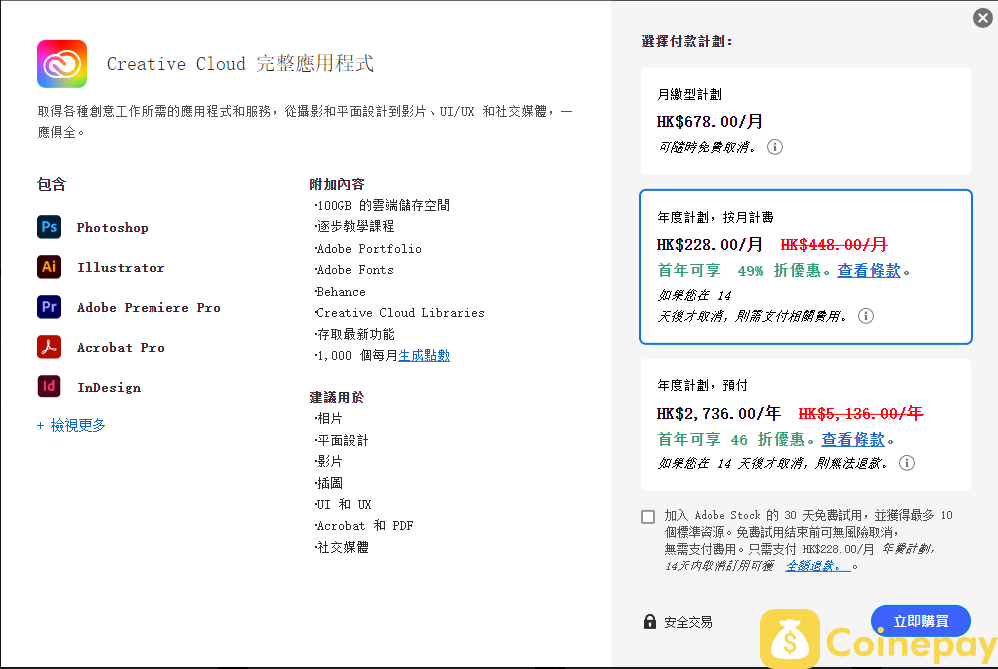The image size is (998, 669).
Task: Click the struck-through HK$5,136.00/年 price
Action: pyautogui.click(x=861, y=414)
